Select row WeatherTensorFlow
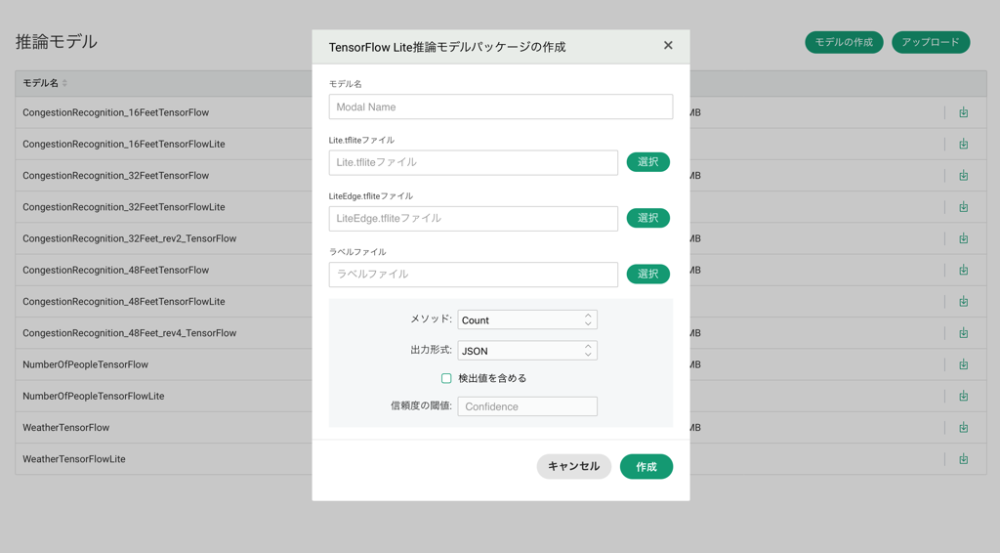Viewport: 1000px width, 553px height. coord(501,427)
